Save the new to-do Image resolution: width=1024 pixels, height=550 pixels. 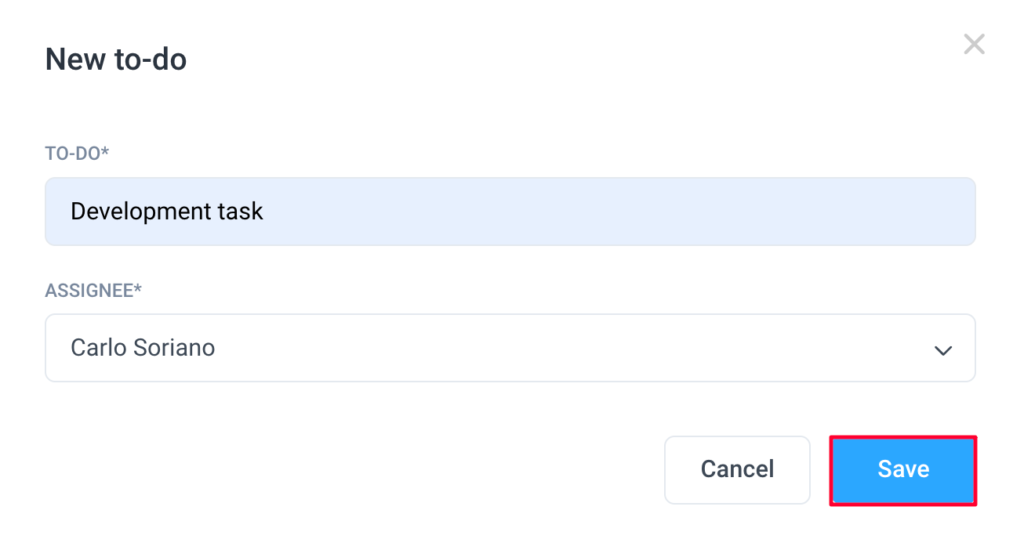tap(903, 470)
